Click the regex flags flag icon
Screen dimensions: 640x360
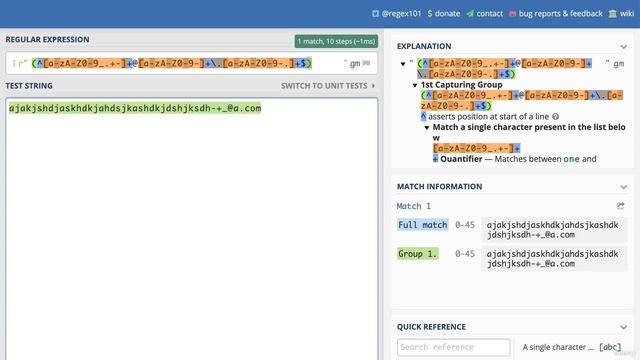coord(366,63)
